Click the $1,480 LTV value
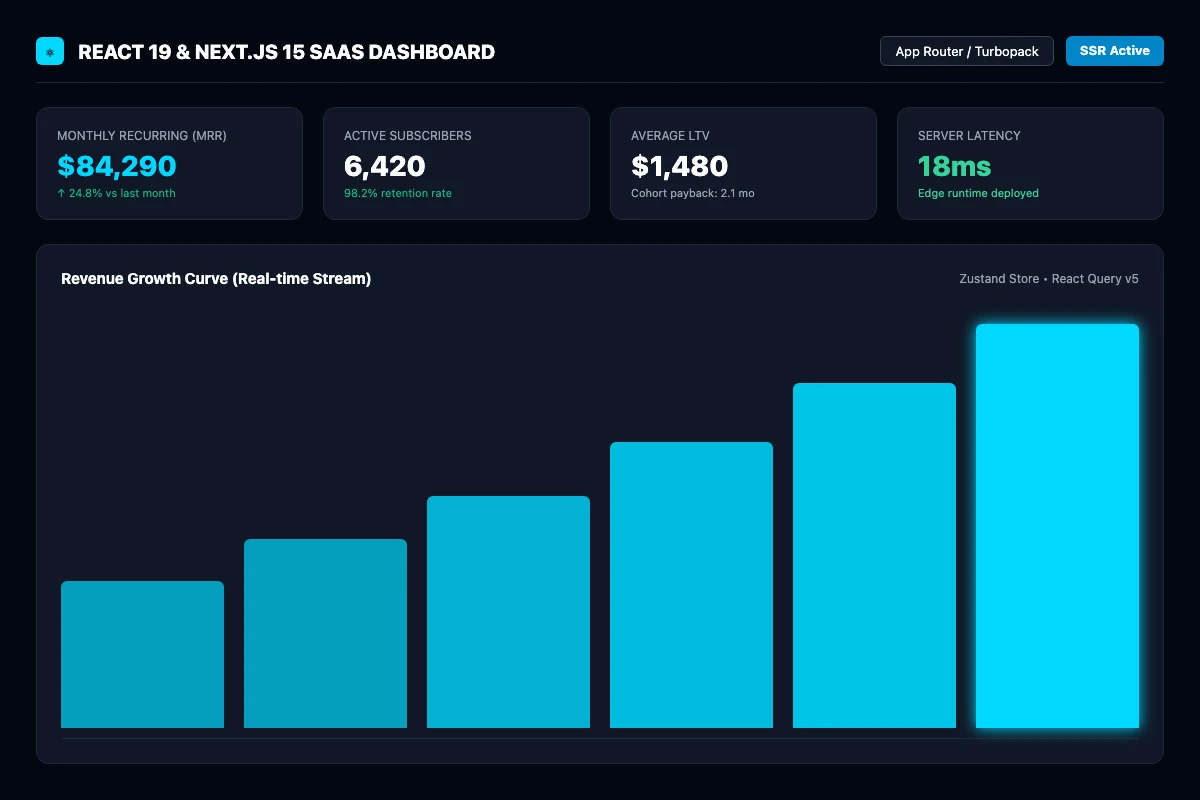 (680, 166)
